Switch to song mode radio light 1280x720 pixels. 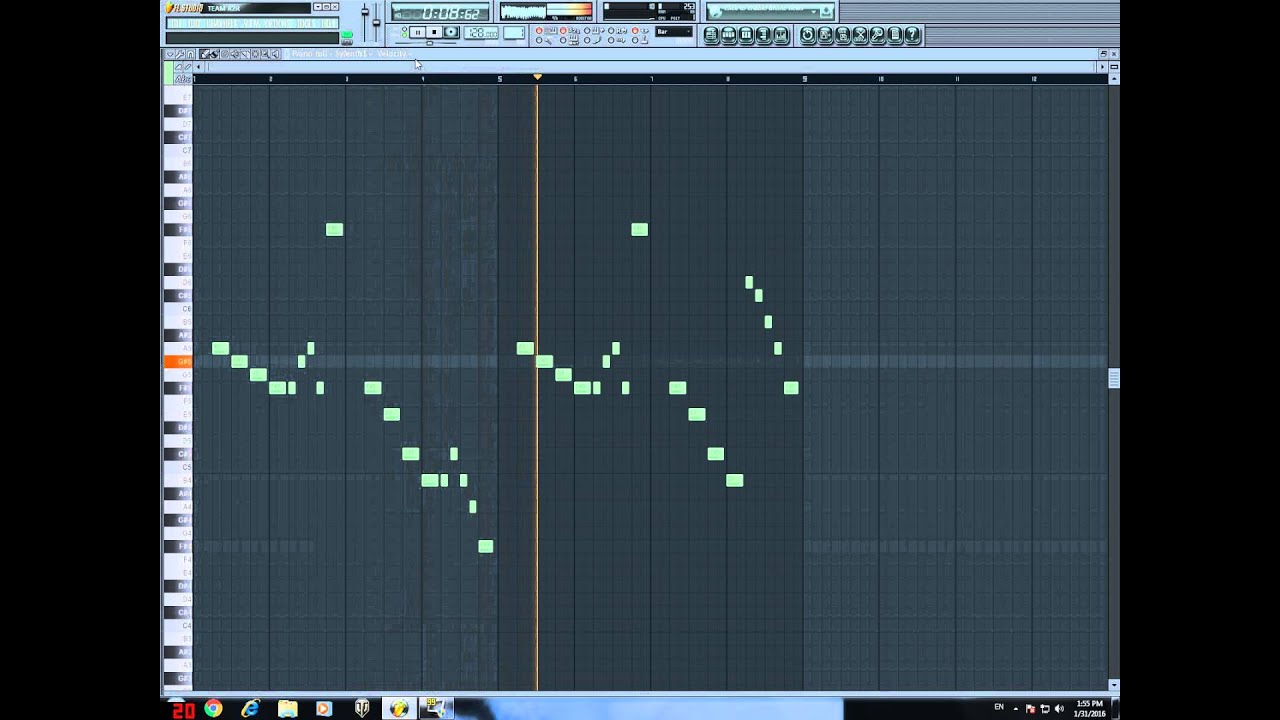point(404,35)
